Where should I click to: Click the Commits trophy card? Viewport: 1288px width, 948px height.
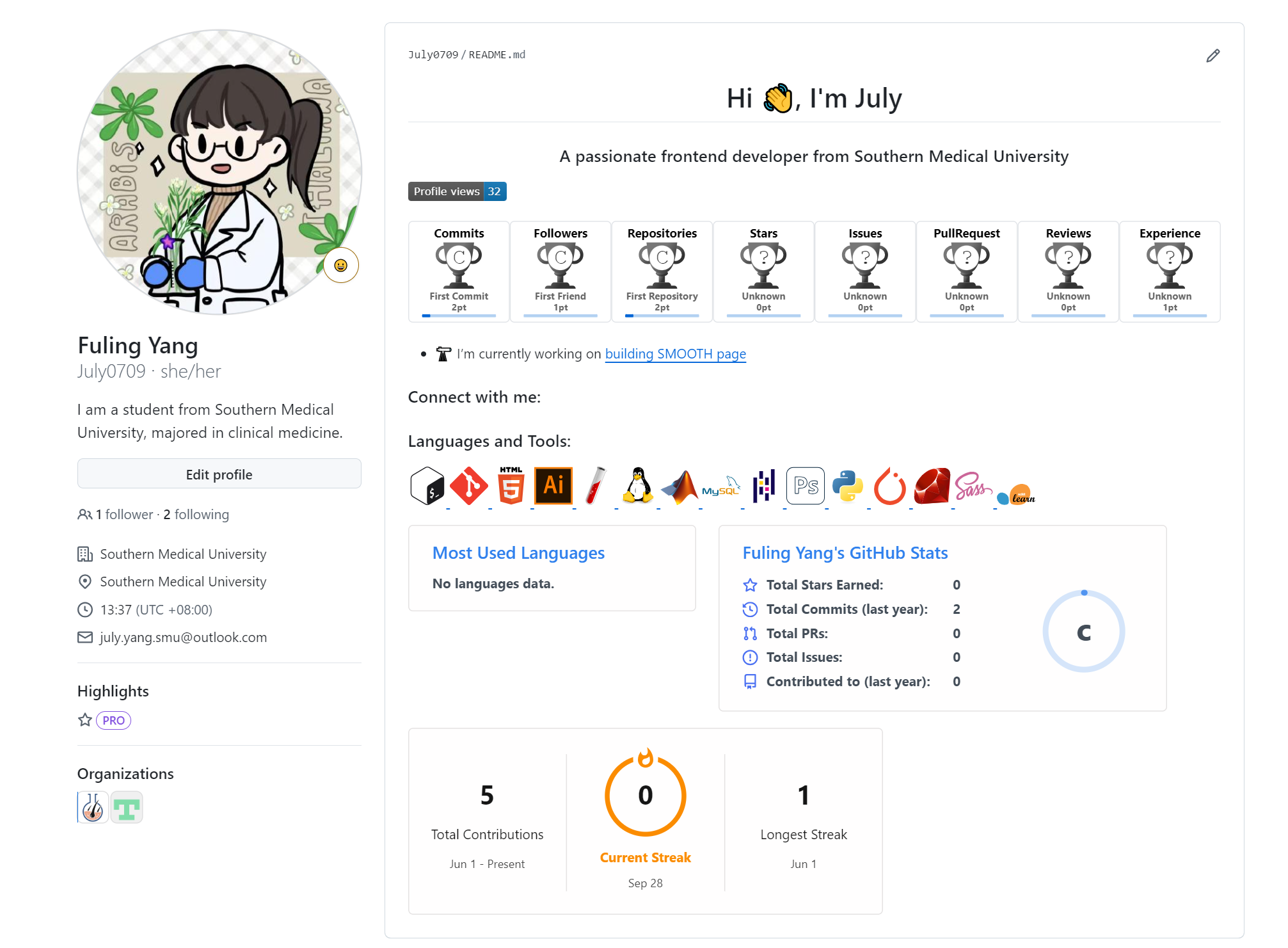(459, 271)
